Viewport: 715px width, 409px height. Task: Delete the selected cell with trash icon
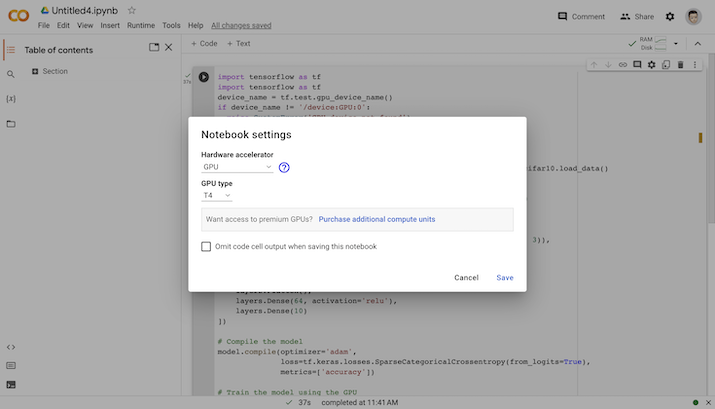tap(681, 65)
